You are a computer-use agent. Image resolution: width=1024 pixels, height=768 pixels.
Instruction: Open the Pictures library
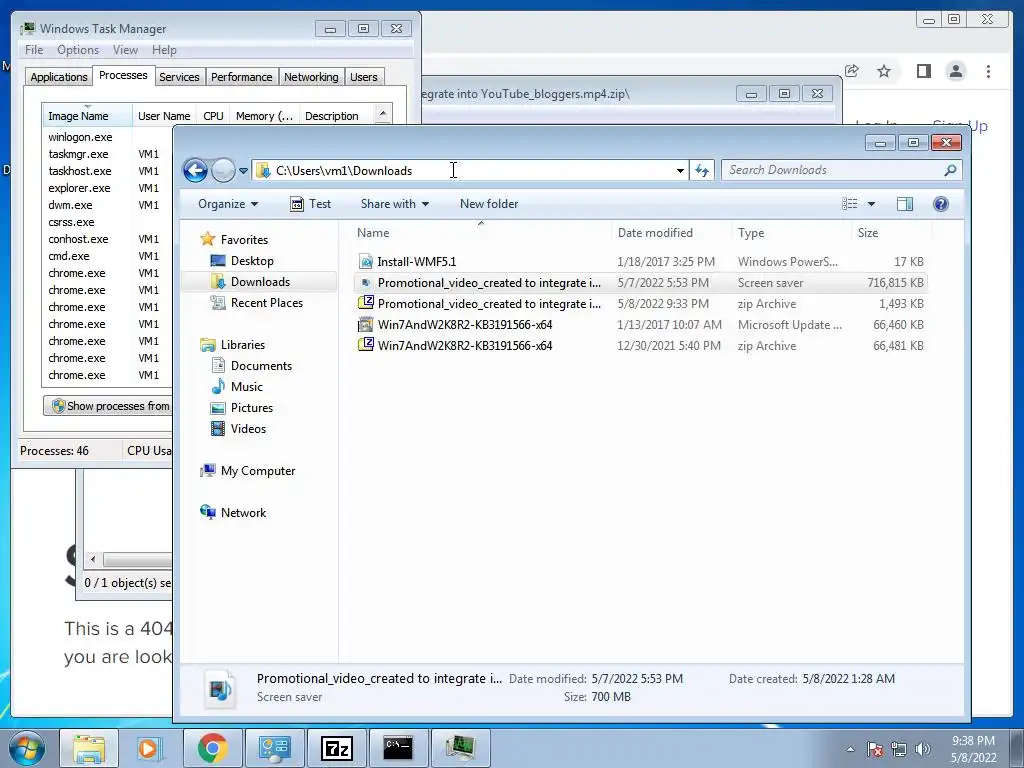coord(242,408)
